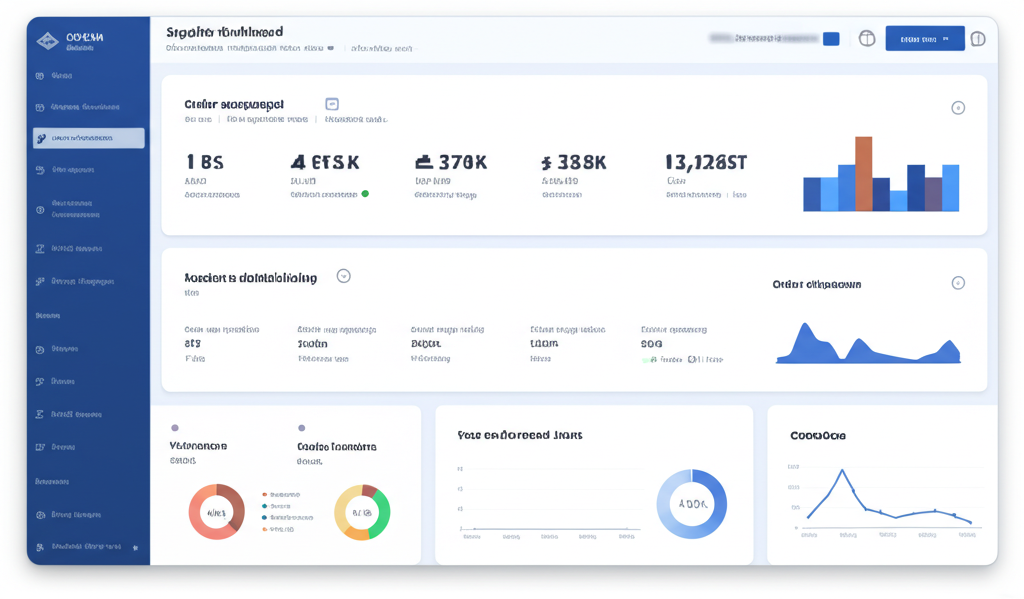Click the circular profile avatar in the header
Viewport: 1024px width, 599px height.
click(866, 37)
